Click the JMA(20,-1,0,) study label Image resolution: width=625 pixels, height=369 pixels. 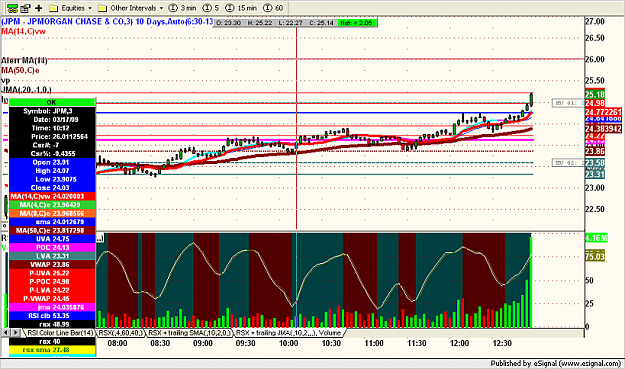(26, 90)
